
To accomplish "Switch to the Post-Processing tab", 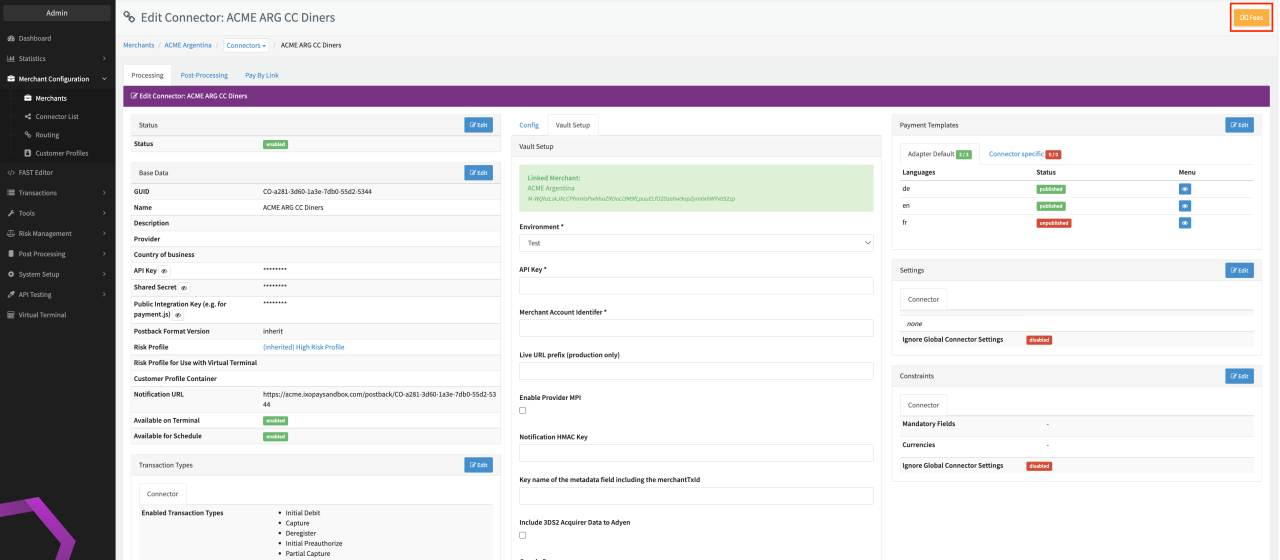I will (204, 75).
